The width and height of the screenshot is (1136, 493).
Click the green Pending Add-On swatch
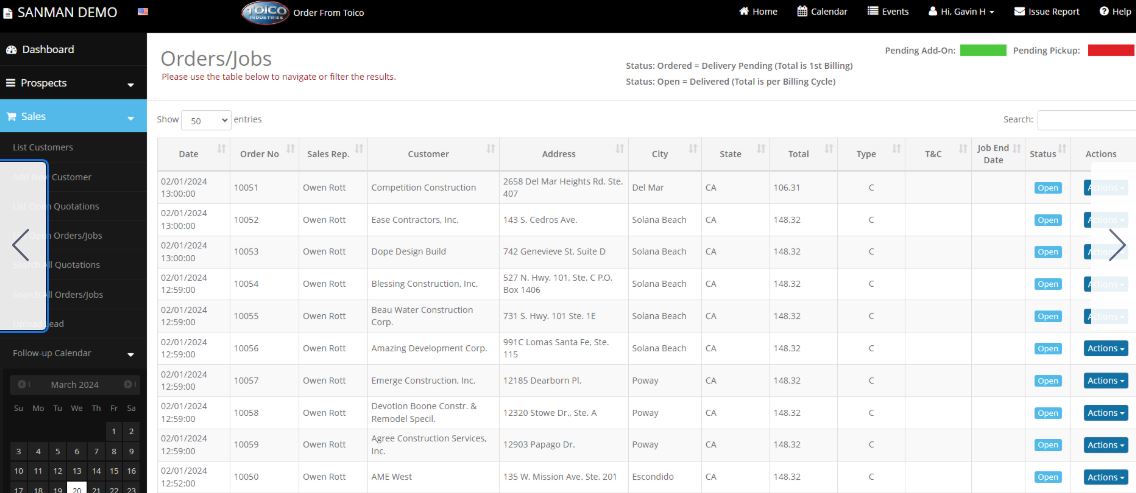pyautogui.click(x=982, y=50)
